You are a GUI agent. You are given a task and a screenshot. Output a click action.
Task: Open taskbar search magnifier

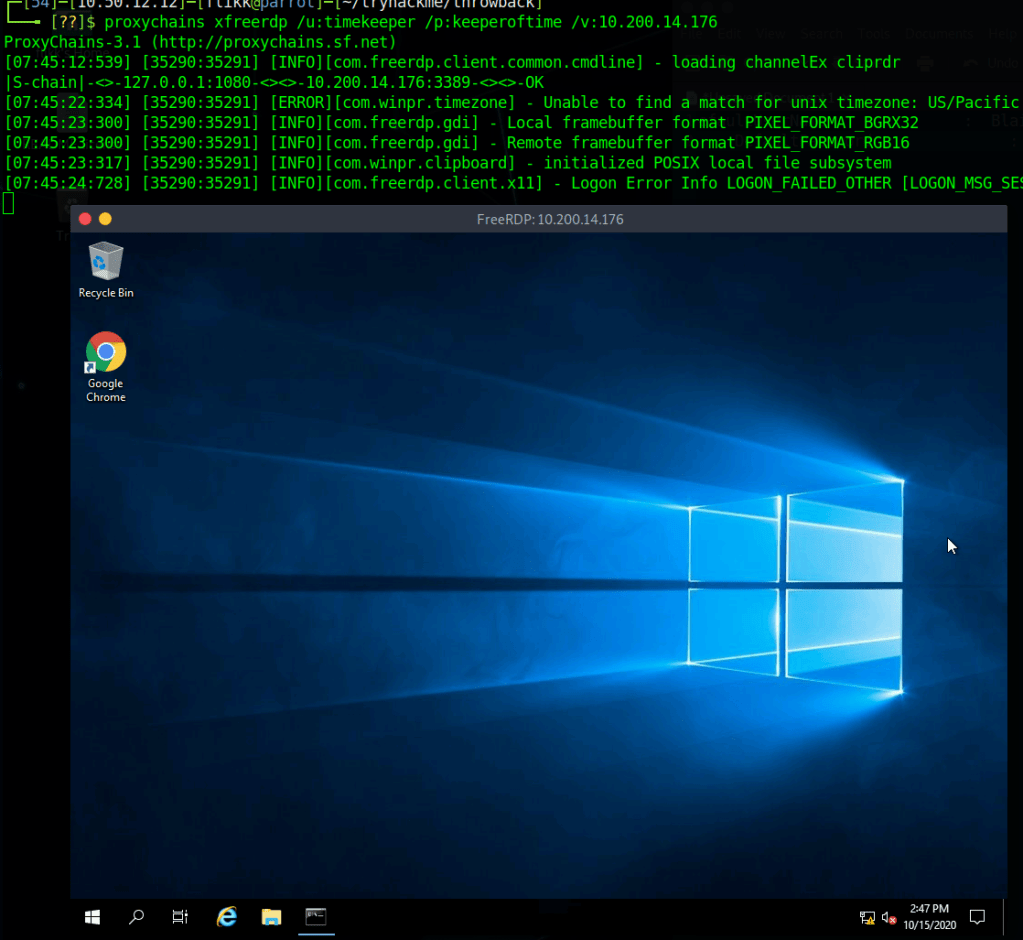point(137,916)
